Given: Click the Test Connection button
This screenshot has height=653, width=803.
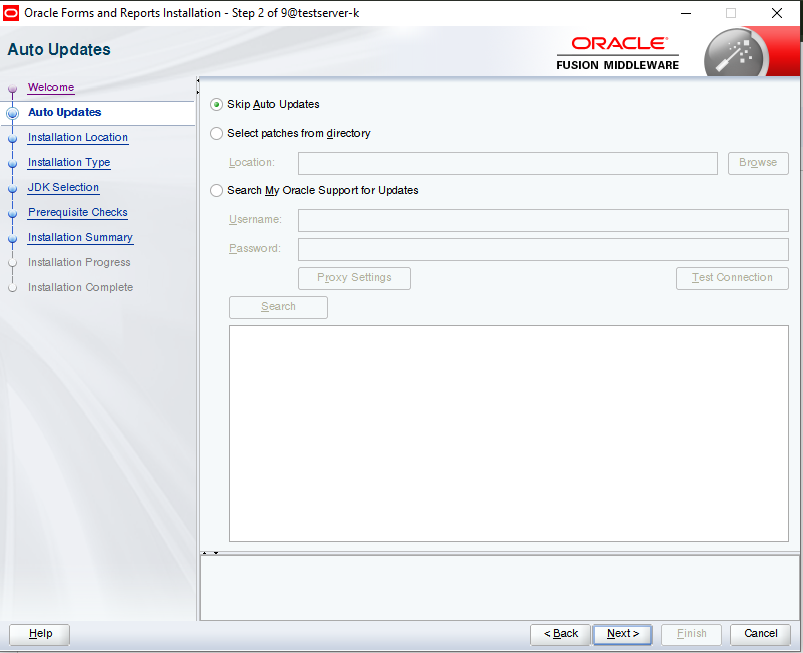Looking at the screenshot, I should coord(732,278).
